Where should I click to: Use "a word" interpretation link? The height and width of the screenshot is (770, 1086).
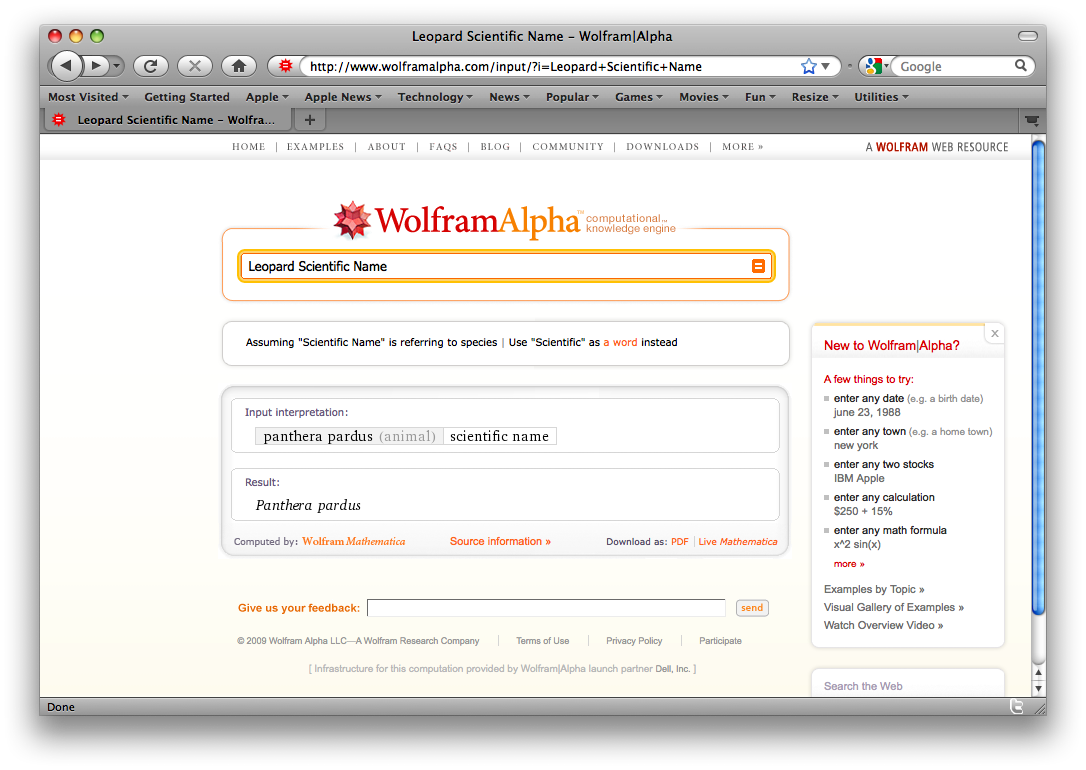point(620,342)
